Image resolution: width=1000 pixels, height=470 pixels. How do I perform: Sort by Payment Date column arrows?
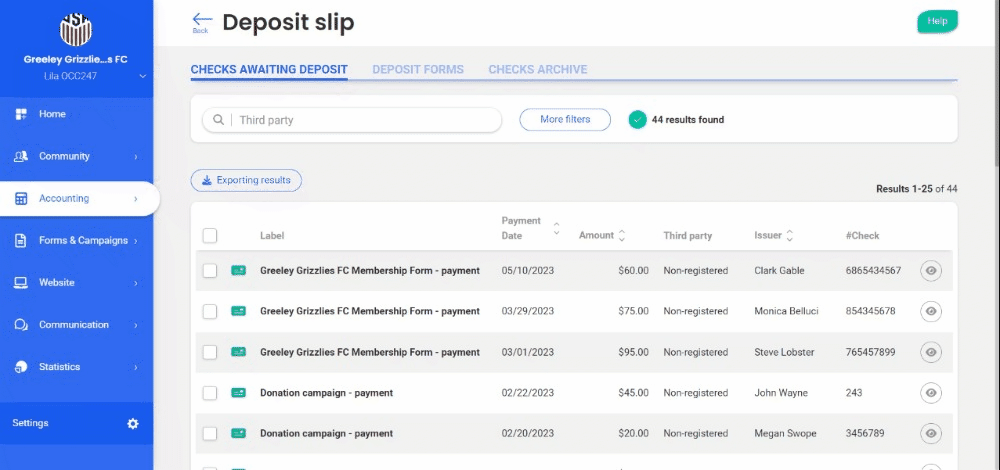coord(557,228)
